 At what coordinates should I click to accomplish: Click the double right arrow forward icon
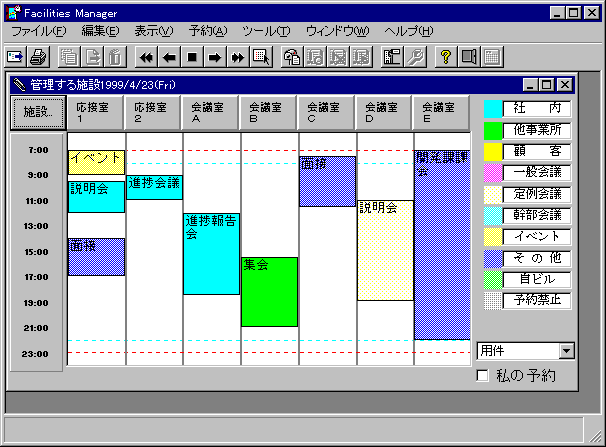click(238, 57)
